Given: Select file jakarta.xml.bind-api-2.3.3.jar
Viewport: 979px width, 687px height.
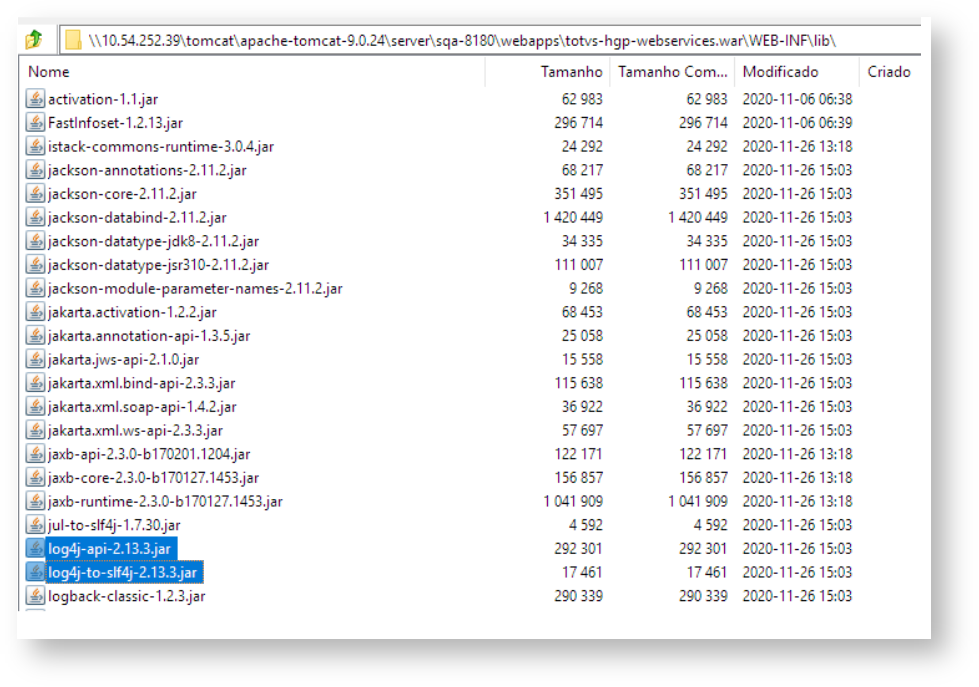Looking at the screenshot, I should point(142,383).
